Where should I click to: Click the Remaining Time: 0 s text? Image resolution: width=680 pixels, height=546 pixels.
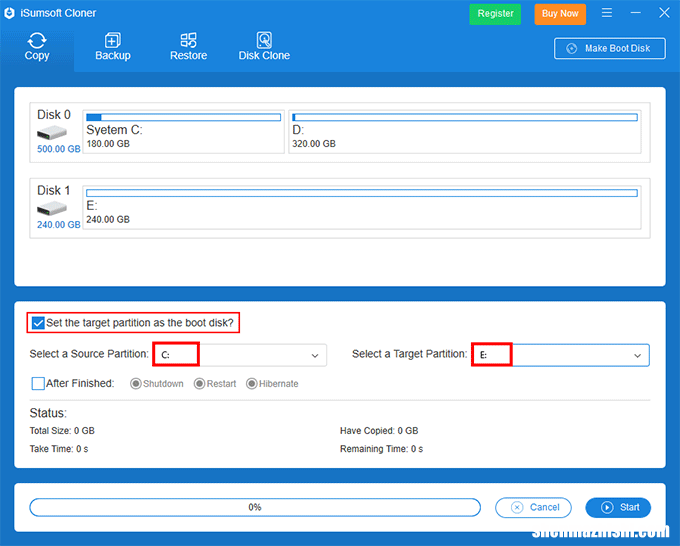381,449
